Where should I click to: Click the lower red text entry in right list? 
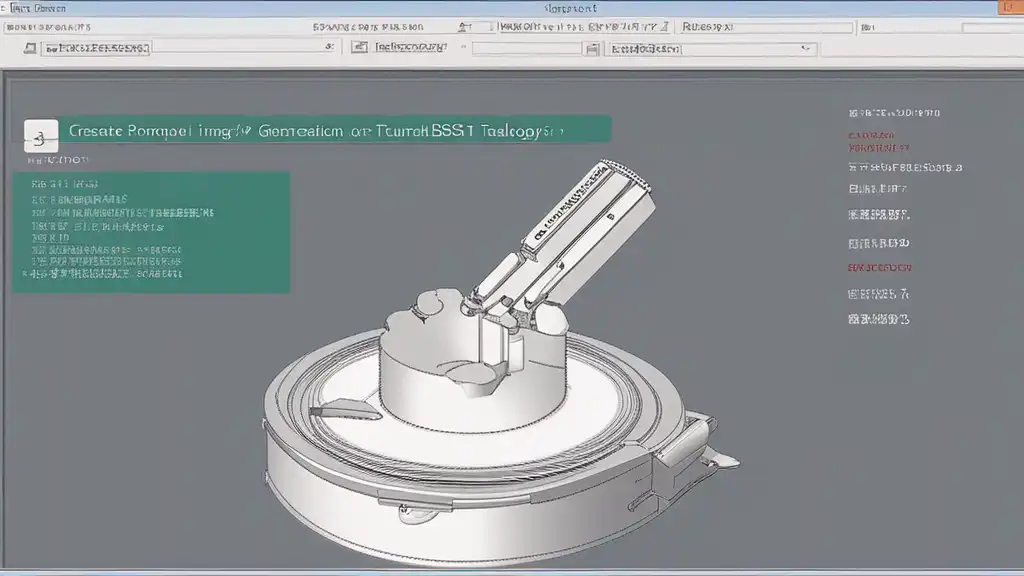879,268
